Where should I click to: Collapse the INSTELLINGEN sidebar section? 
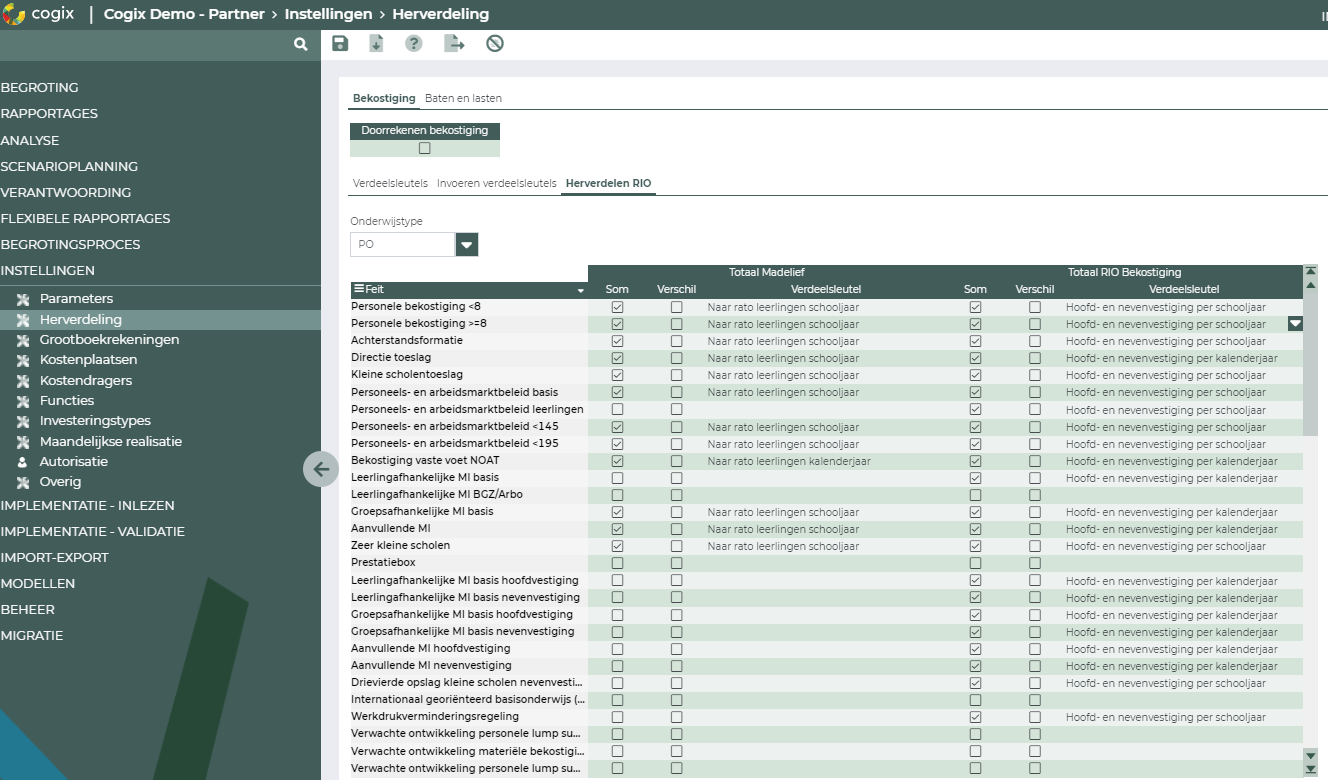[x=47, y=271]
